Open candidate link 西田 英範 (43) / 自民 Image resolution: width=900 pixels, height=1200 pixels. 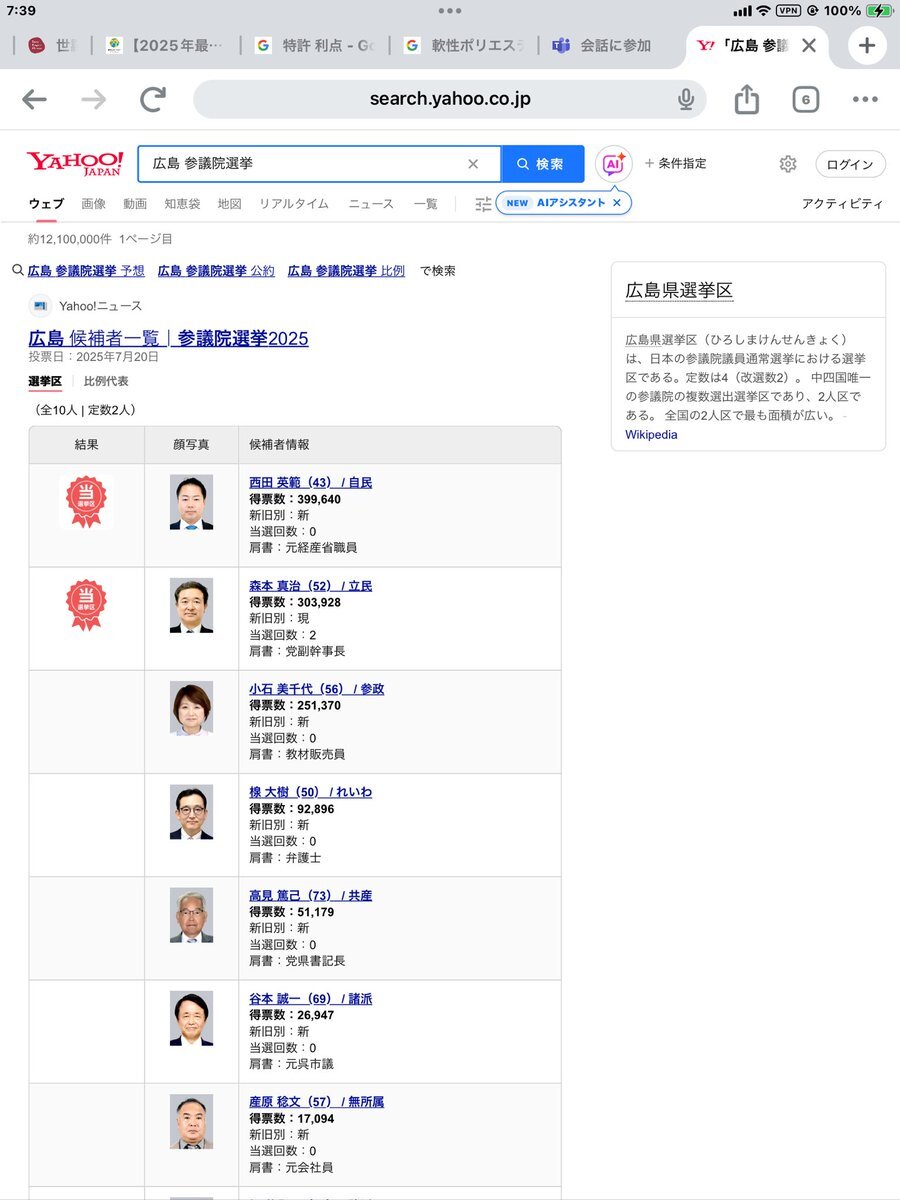pos(310,482)
